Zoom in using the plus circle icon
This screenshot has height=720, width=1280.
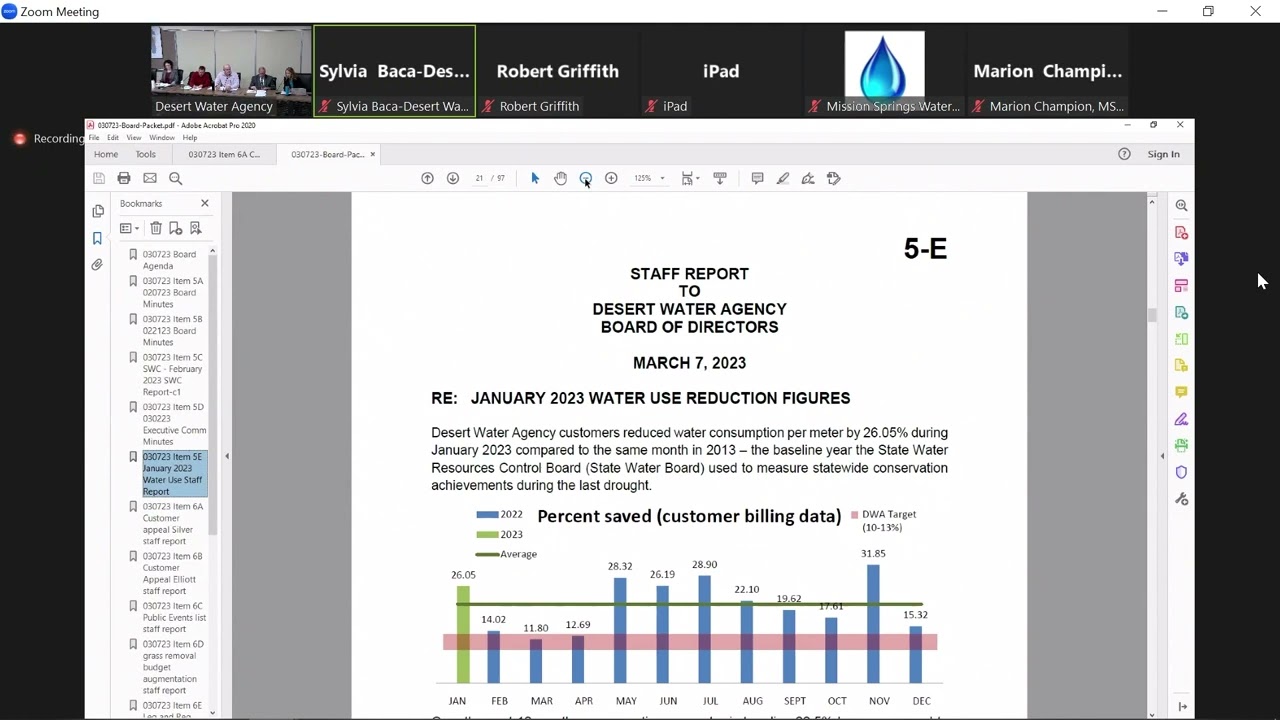[x=611, y=178]
